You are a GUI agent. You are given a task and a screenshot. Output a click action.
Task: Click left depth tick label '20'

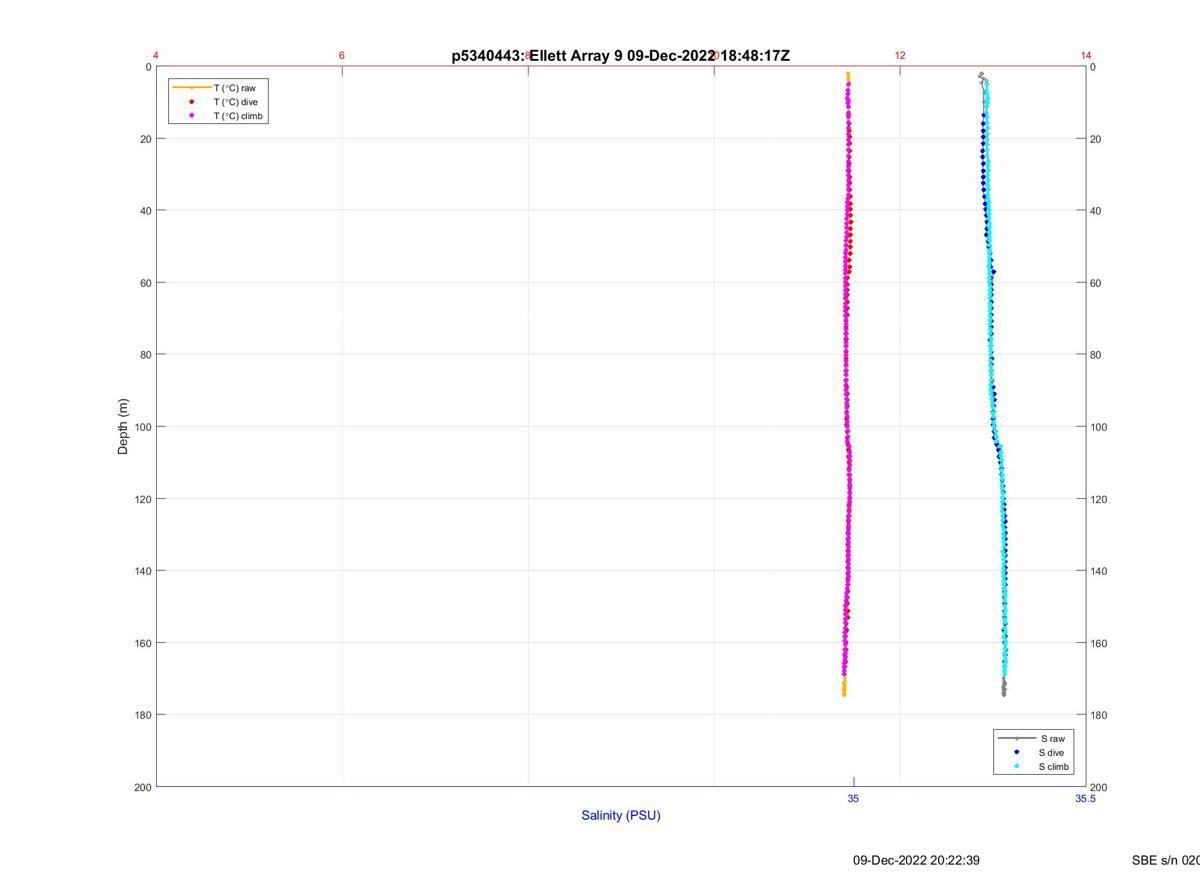[x=144, y=139]
